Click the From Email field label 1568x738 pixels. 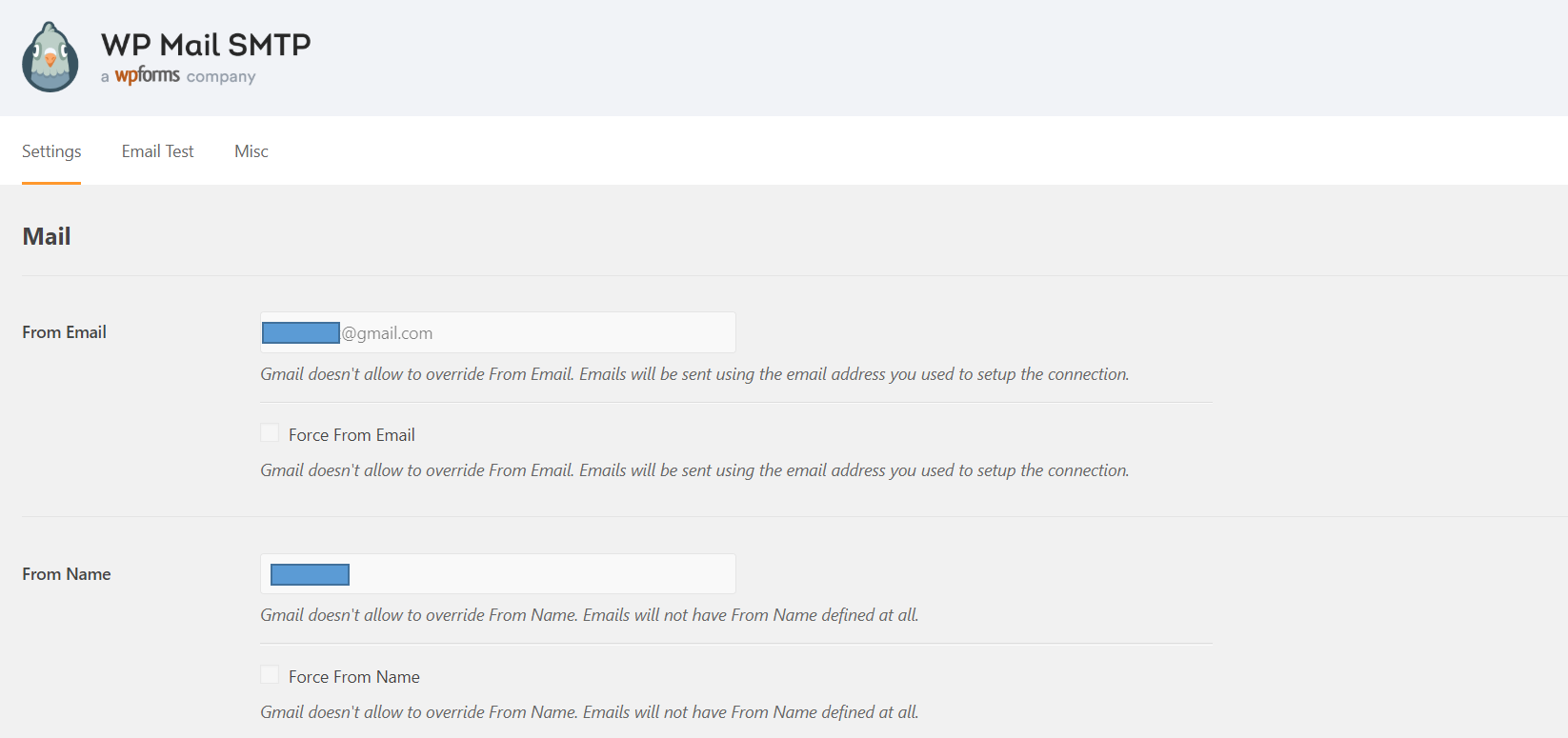coord(64,332)
